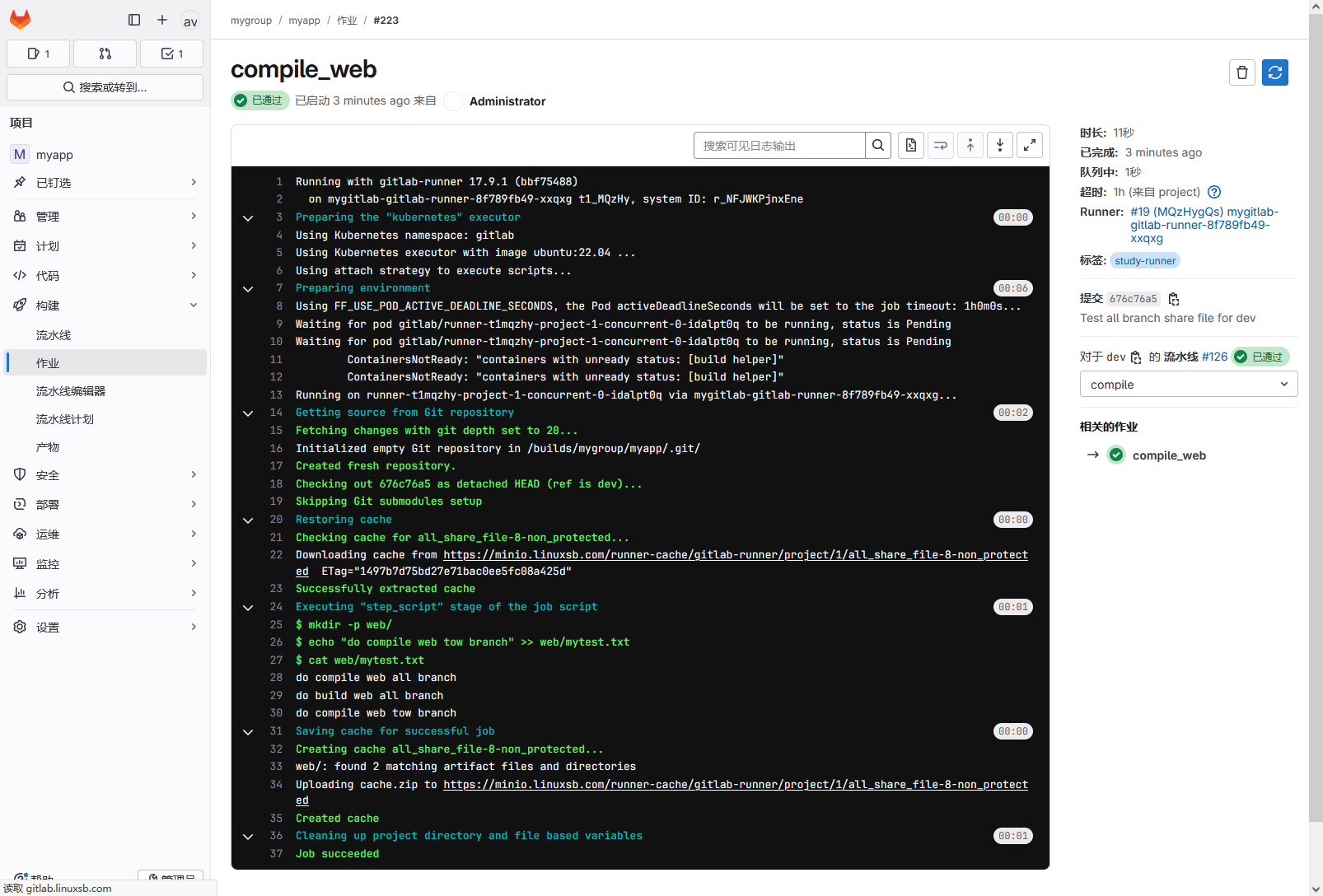Image resolution: width=1323 pixels, height=896 pixels.
Task: Open the stage dropdown showing compile
Action: coord(1189,385)
